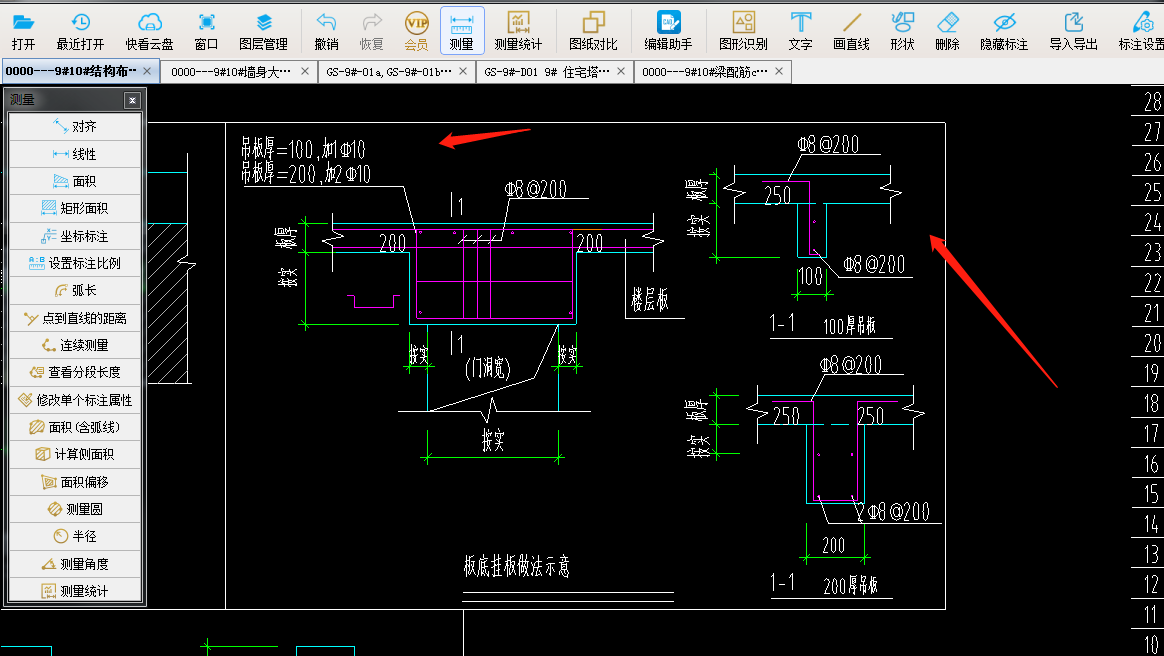Choose the 形状 shape tool
This screenshot has height=656, width=1164.
click(x=902, y=31)
